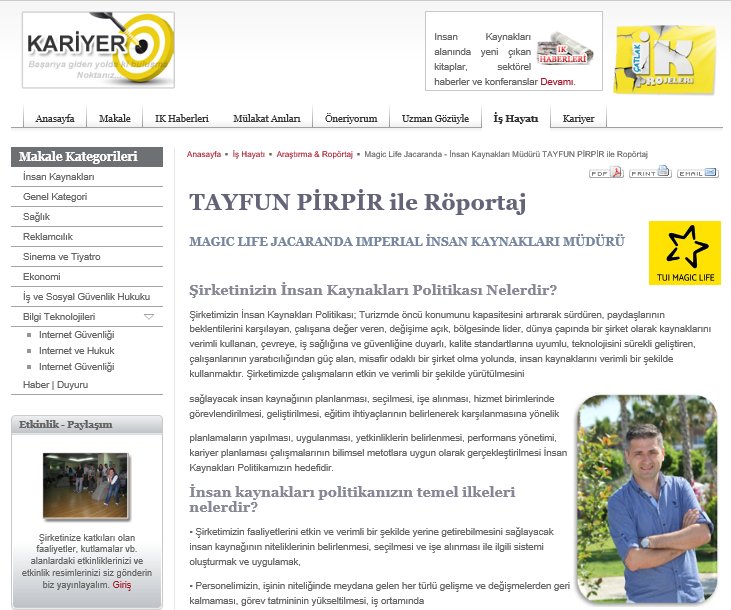Click the Kariyer target logo
The height and width of the screenshot is (610, 731).
(x=98, y=50)
